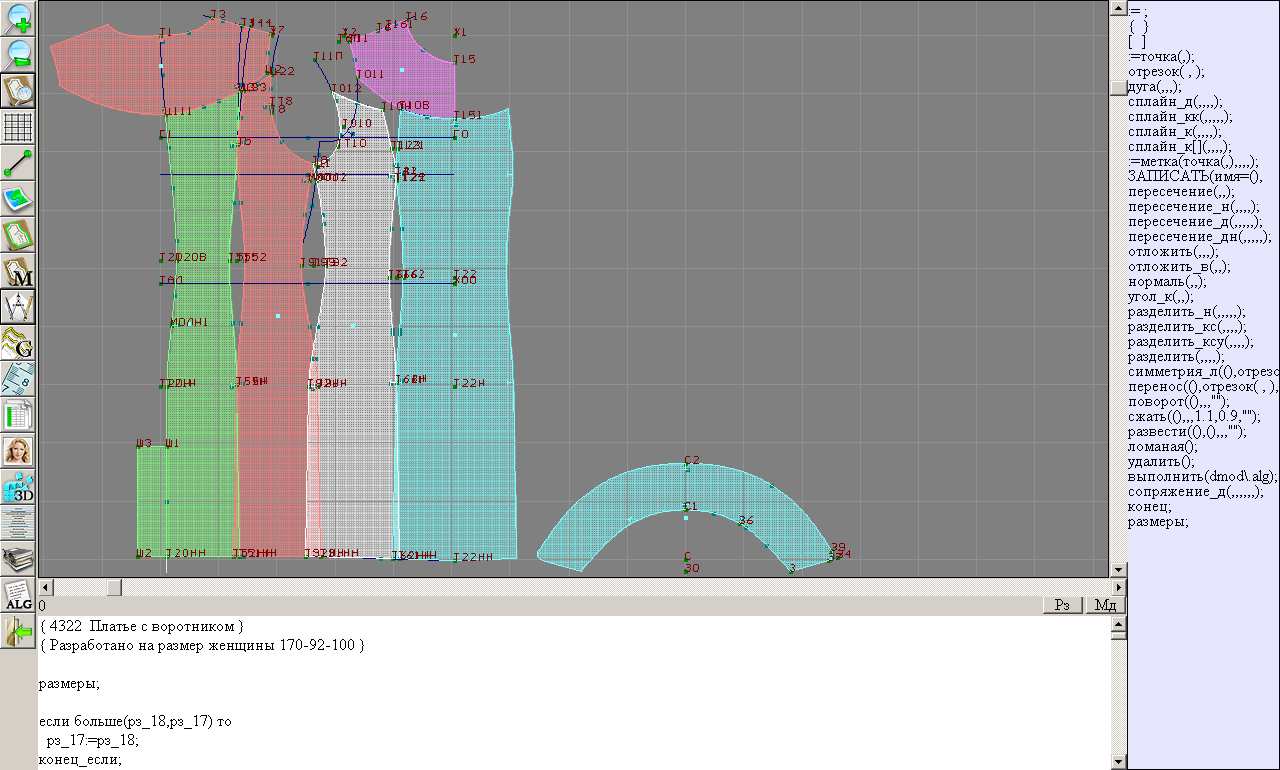Viewport: 1280px width, 770px height.
Task: Click the stacked books library icon
Action: (18, 559)
